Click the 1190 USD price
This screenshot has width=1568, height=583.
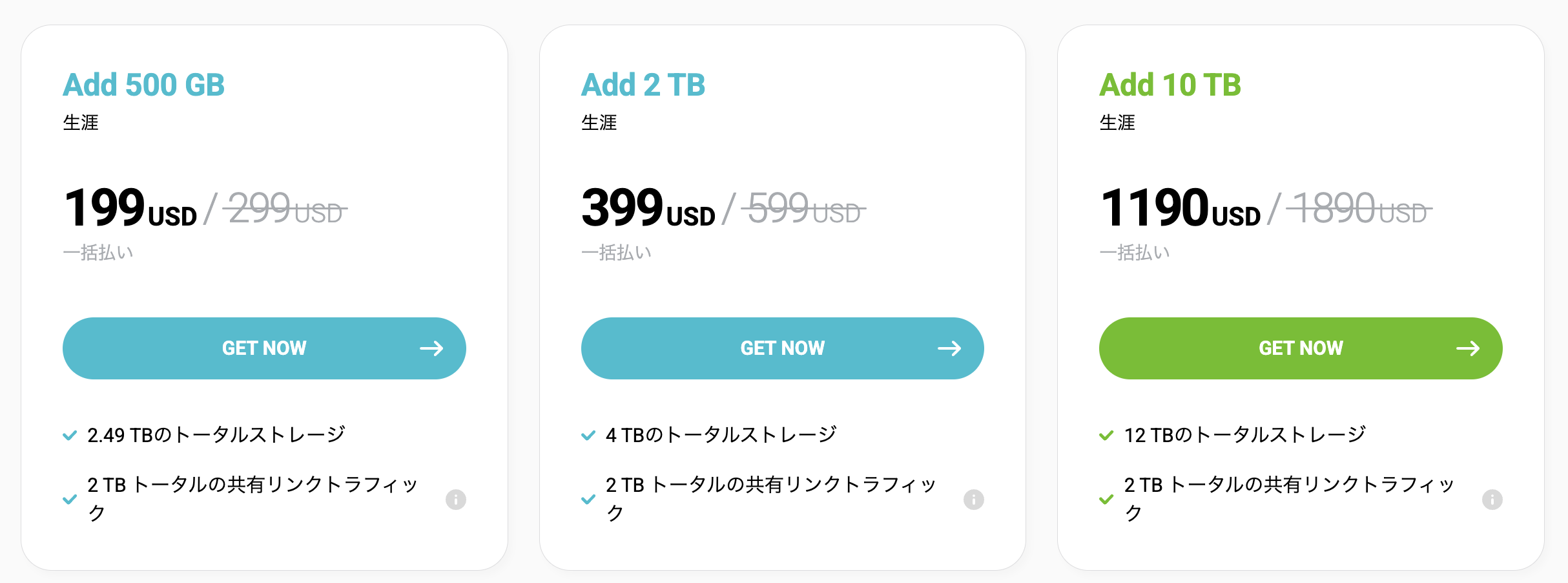(x=1180, y=208)
